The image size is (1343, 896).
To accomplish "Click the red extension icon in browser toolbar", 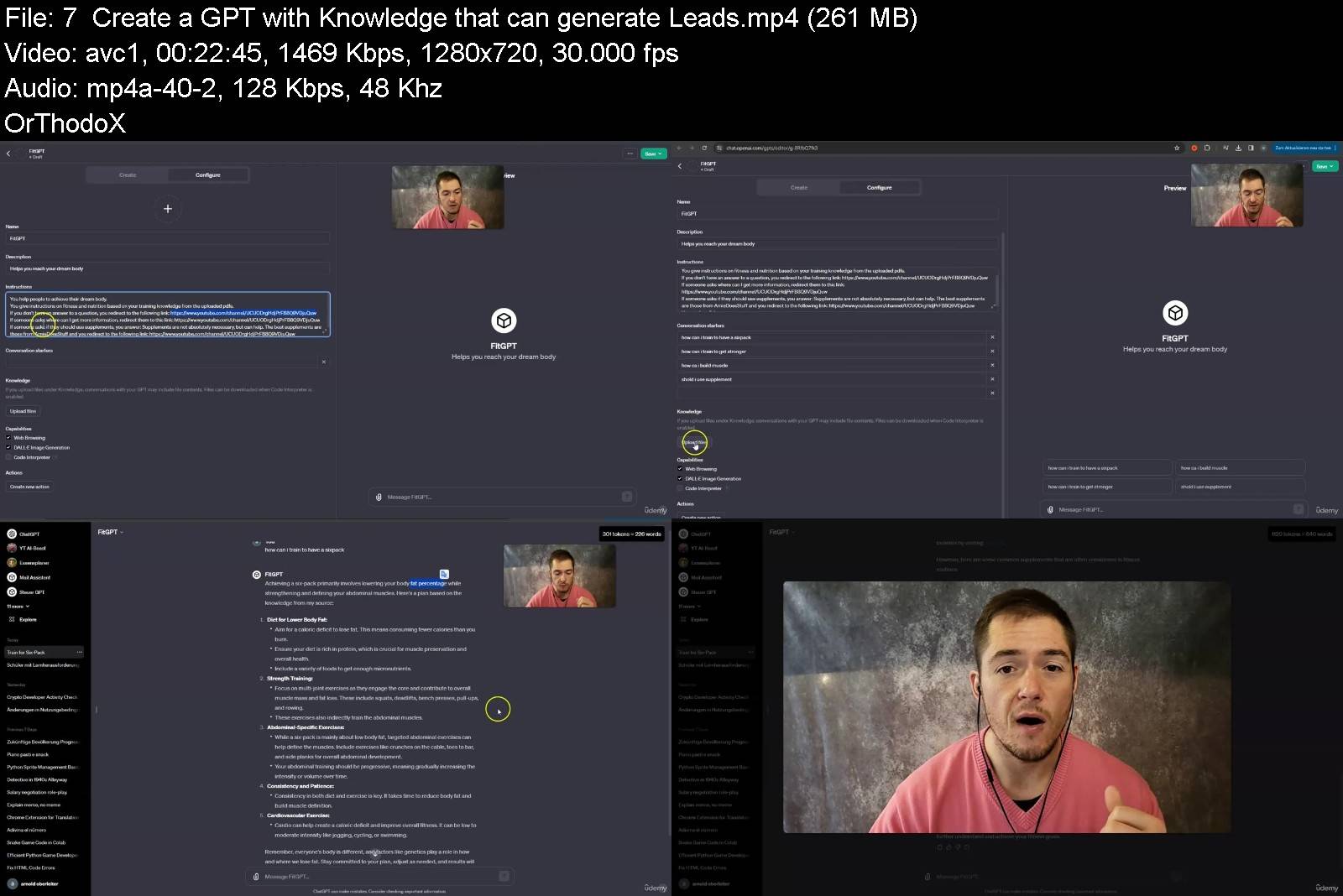I will click(1194, 148).
